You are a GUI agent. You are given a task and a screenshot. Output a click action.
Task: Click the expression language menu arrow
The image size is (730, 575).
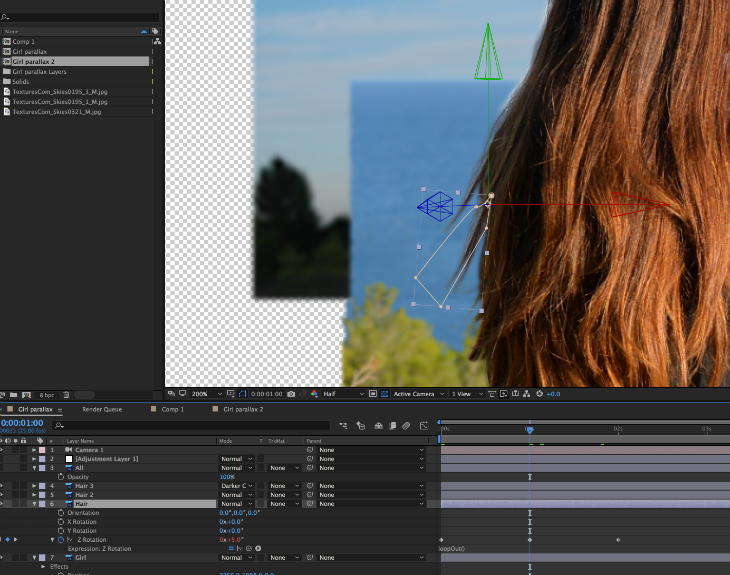pos(258,548)
